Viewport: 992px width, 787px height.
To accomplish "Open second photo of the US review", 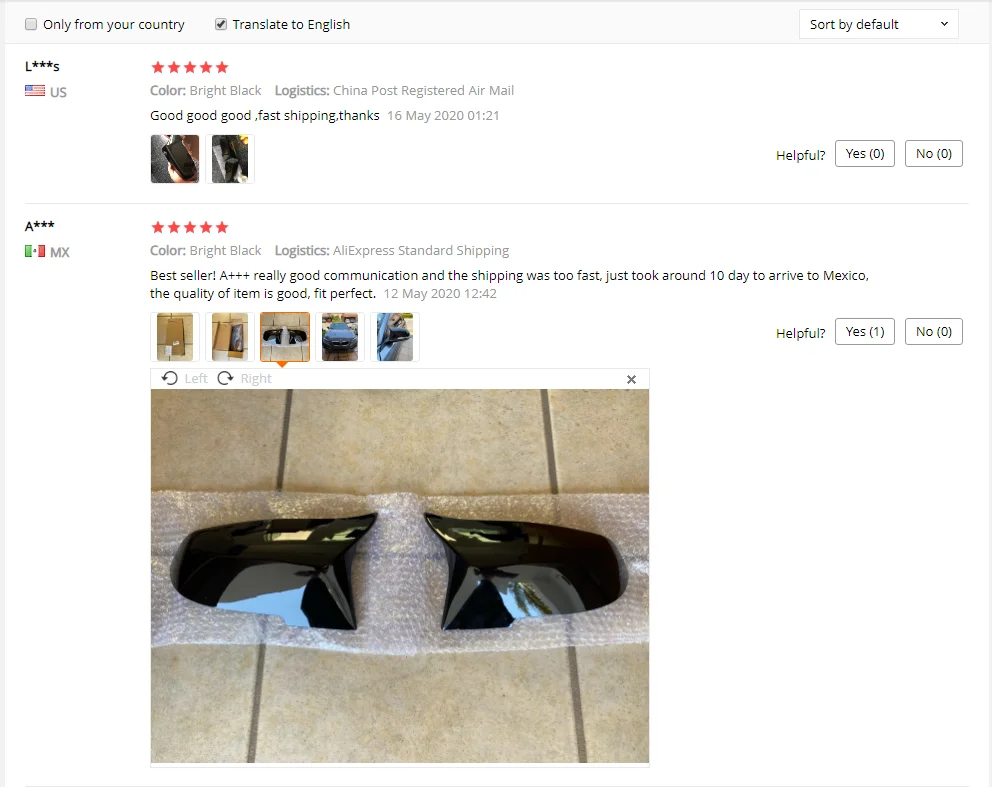I will coord(230,159).
